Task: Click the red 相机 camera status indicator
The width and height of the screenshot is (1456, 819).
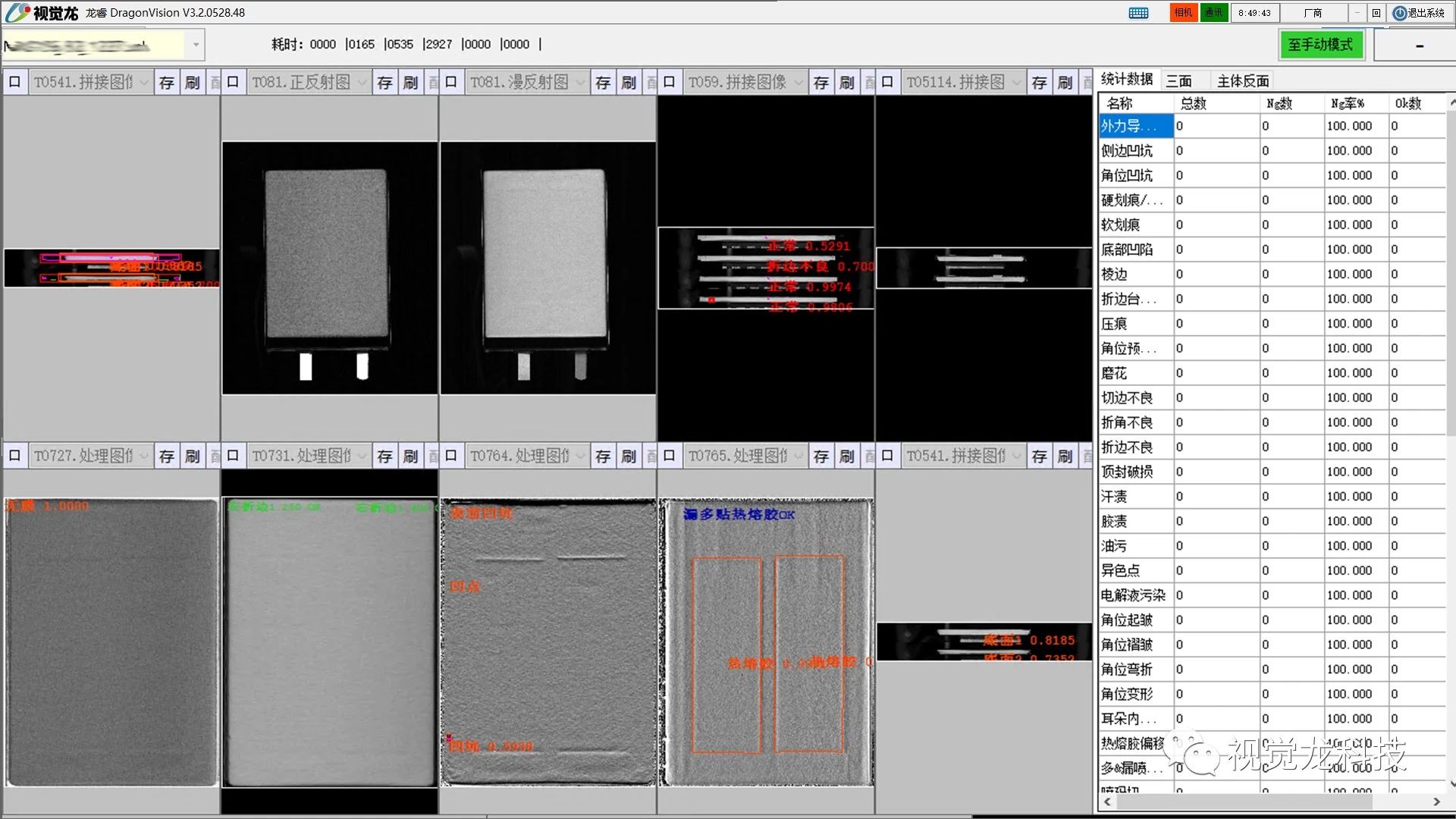Action: pyautogui.click(x=1183, y=13)
